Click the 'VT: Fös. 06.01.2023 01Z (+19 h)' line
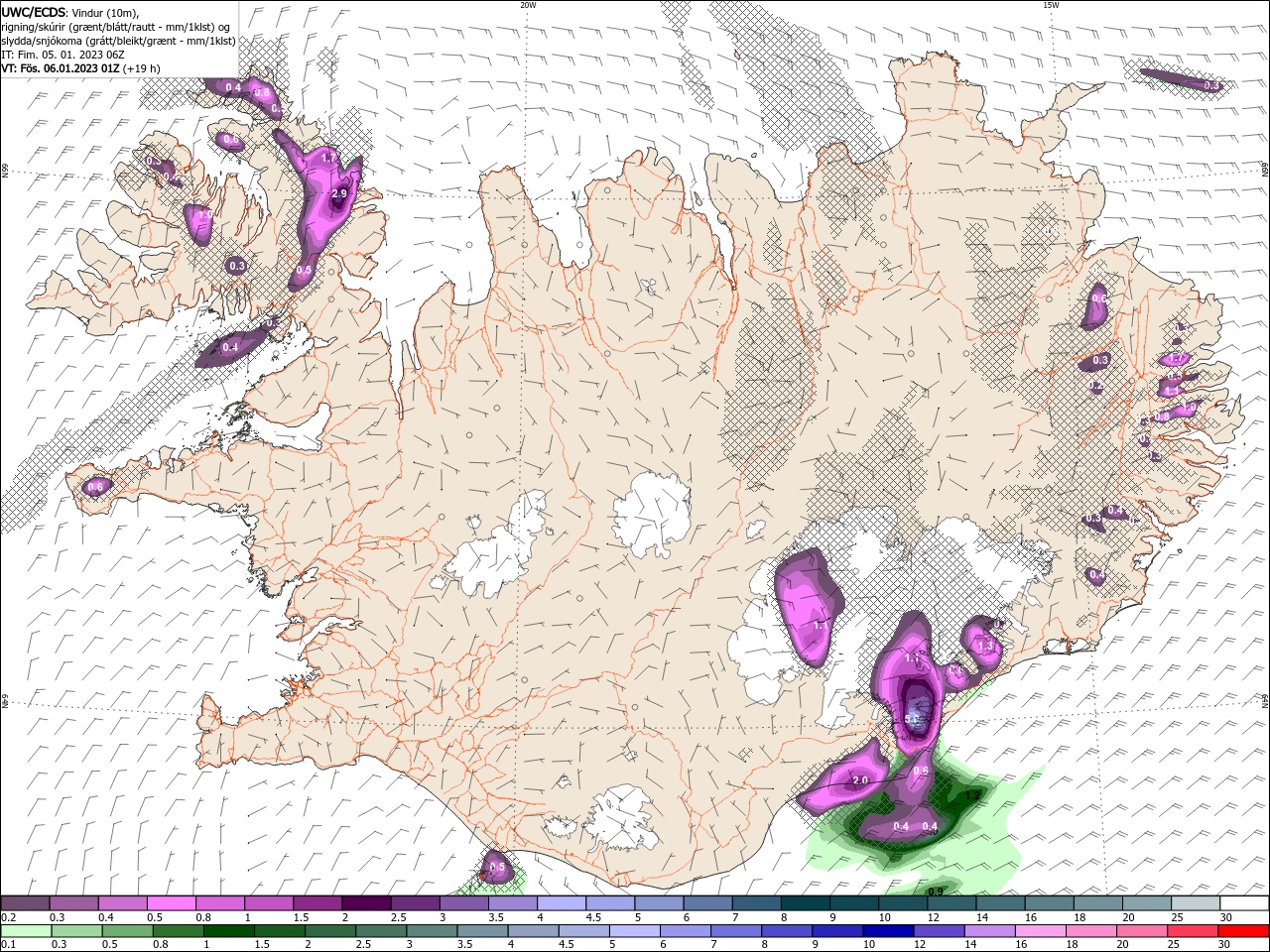Image resolution: width=1270 pixels, height=952 pixels. pos(81,68)
